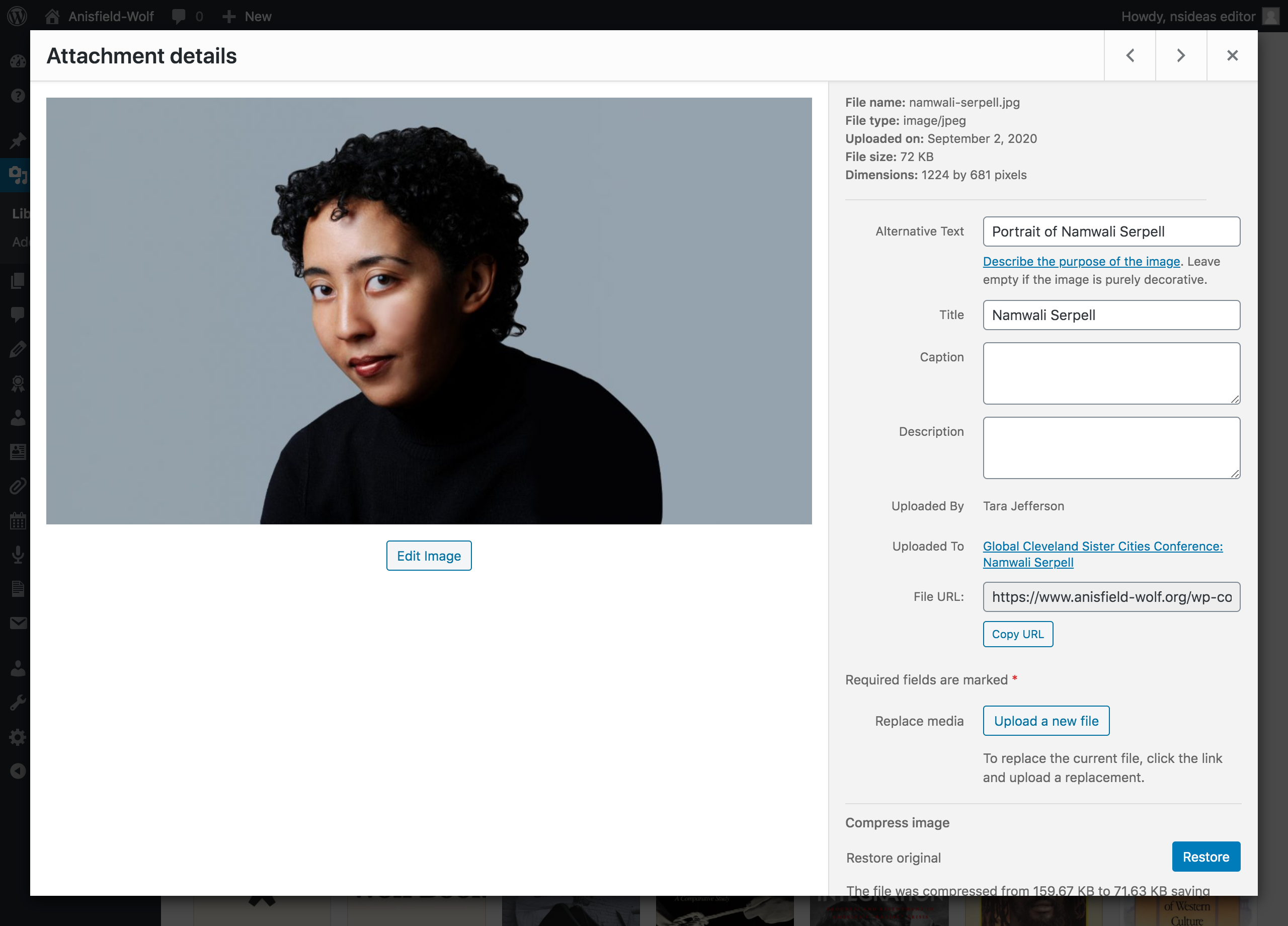
Task: Click the Restore button
Action: point(1205,857)
